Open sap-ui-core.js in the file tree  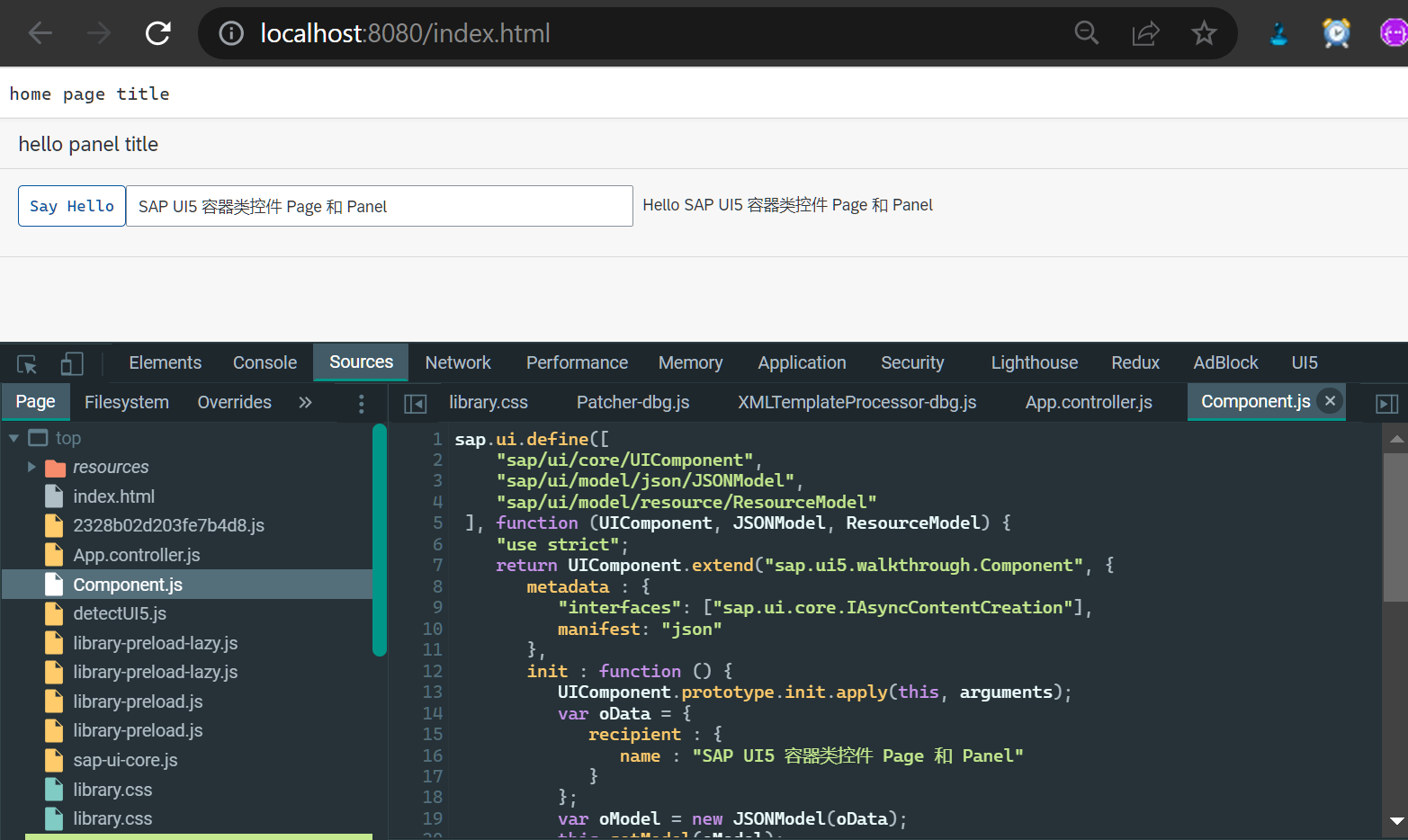pos(125,760)
